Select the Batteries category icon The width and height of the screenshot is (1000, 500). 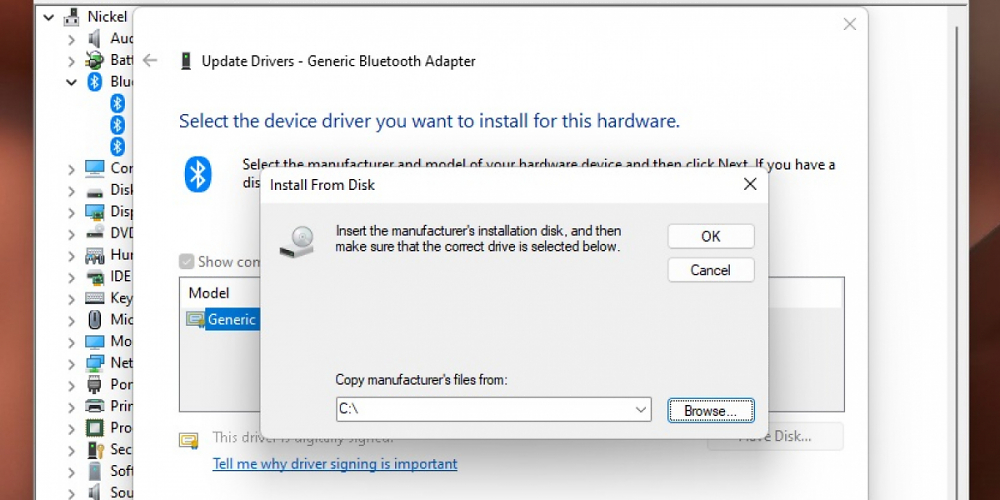tap(94, 61)
